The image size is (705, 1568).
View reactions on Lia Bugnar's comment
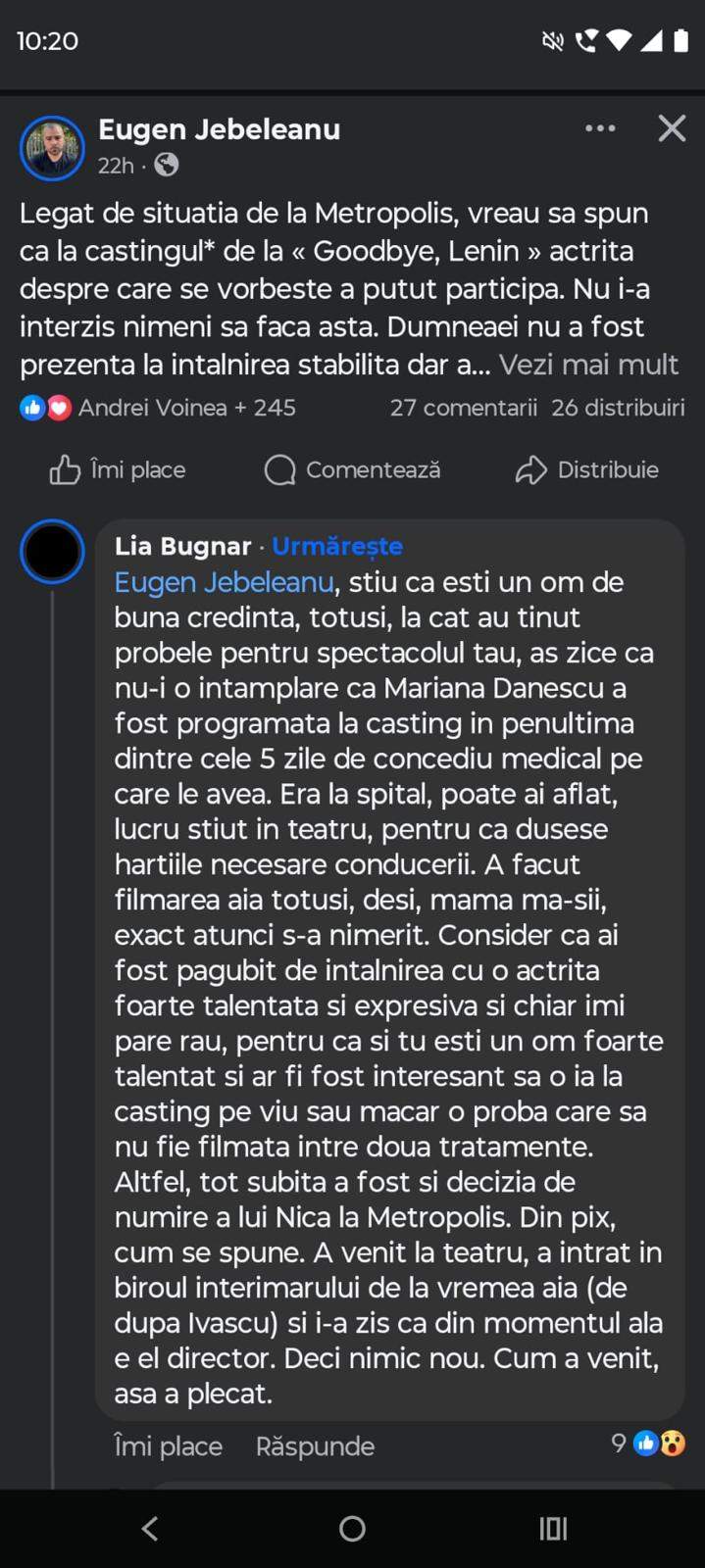coord(659,1443)
